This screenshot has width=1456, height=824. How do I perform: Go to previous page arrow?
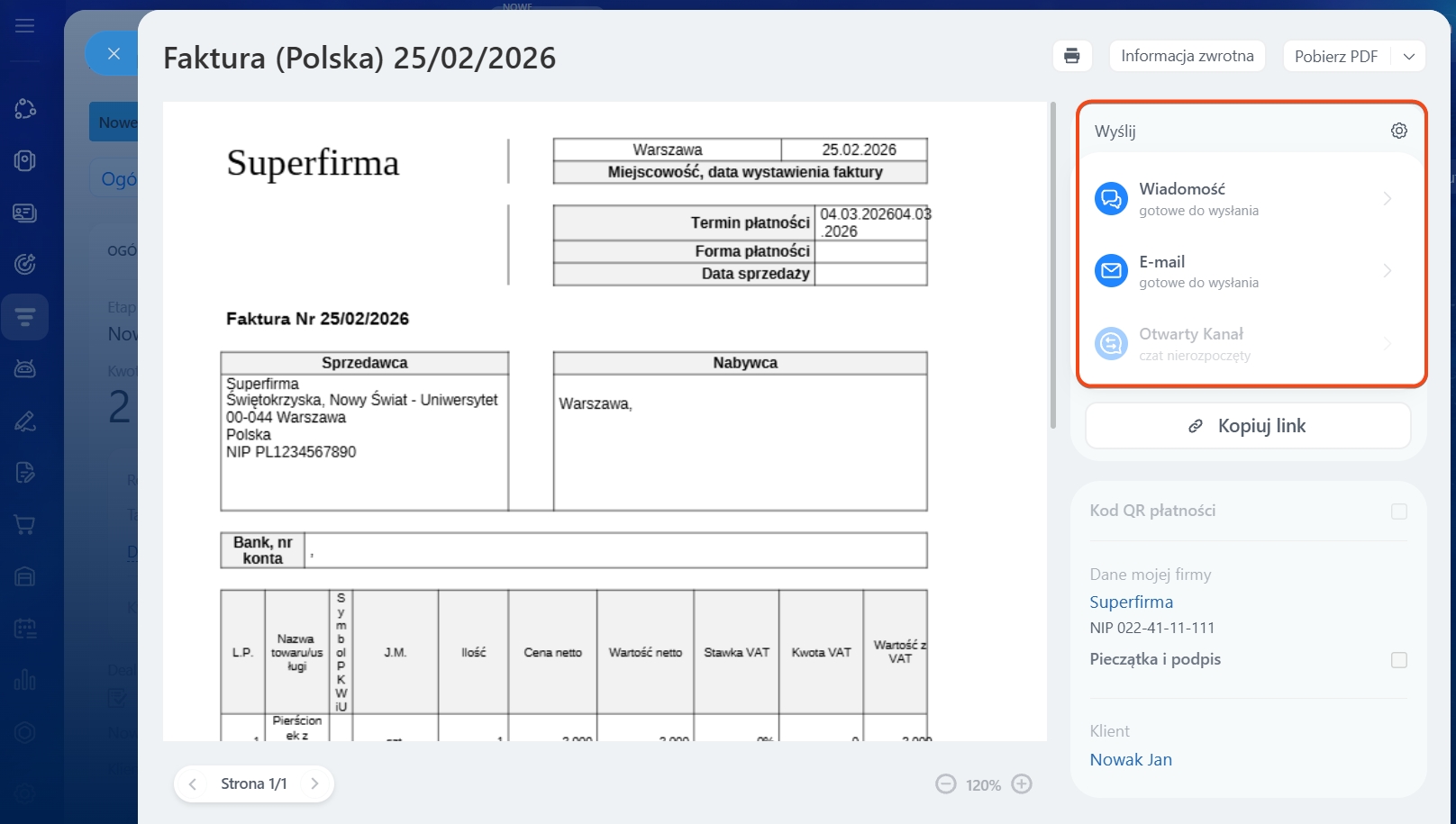click(193, 783)
